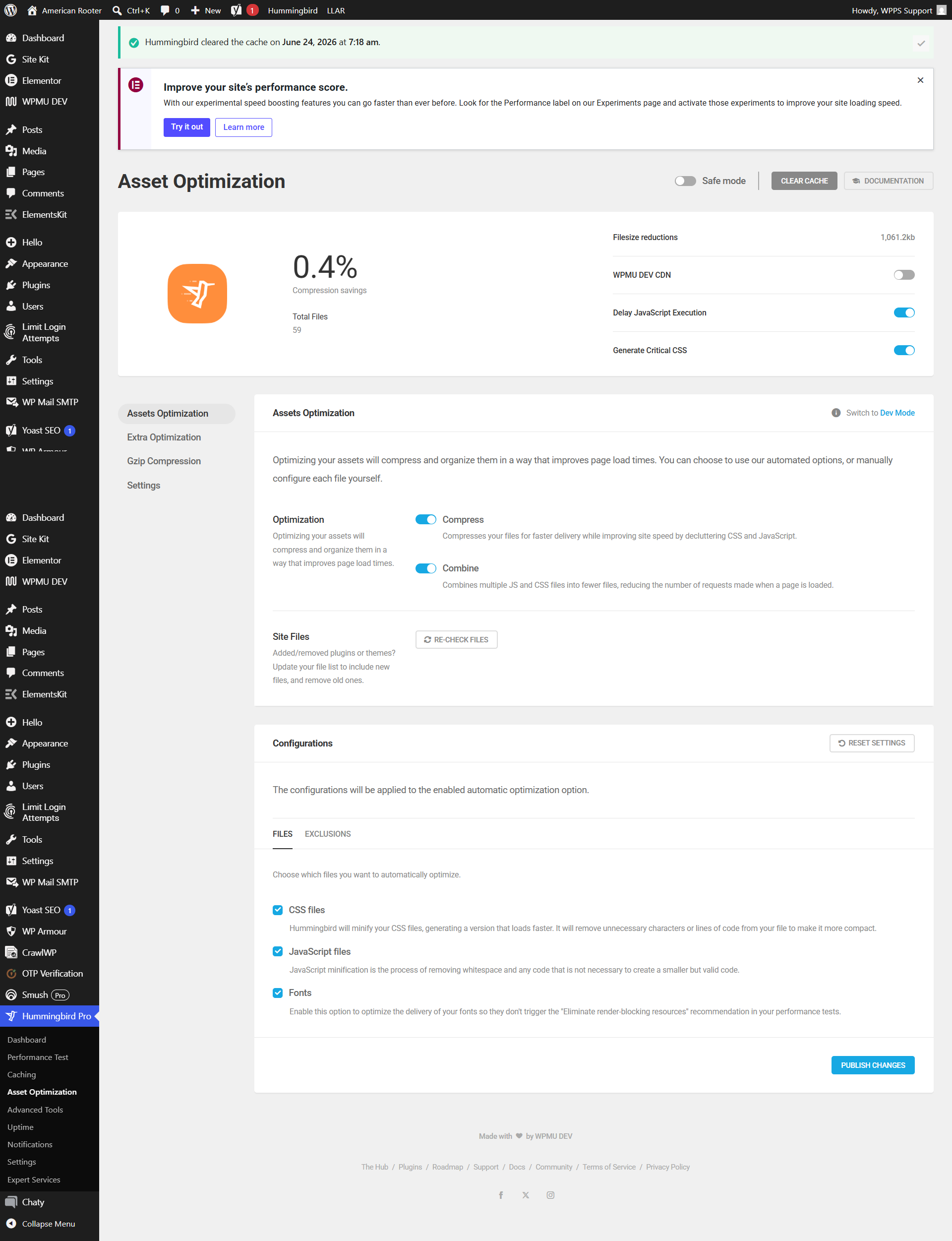Image resolution: width=952 pixels, height=1241 pixels.
Task: Switch to EXCLUSIONS tab
Action: [x=328, y=834]
